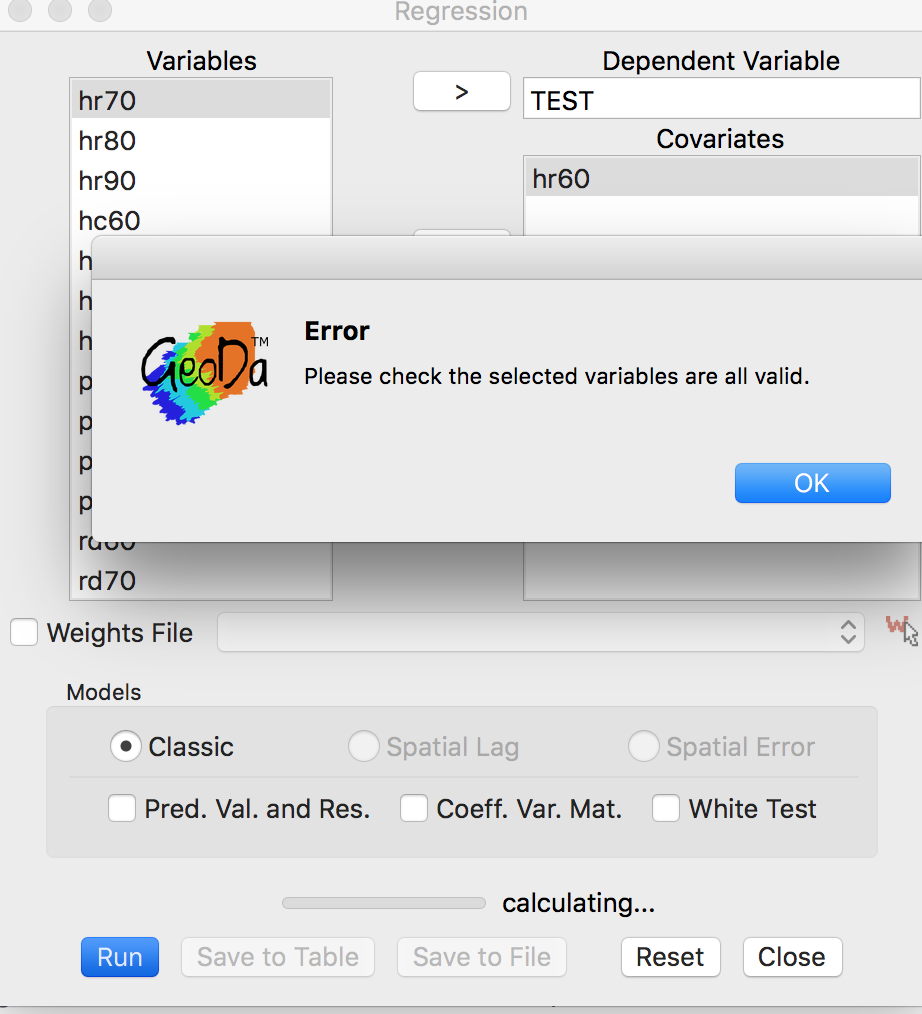922x1014 pixels.
Task: Enable the White Test option
Action: coord(666,808)
